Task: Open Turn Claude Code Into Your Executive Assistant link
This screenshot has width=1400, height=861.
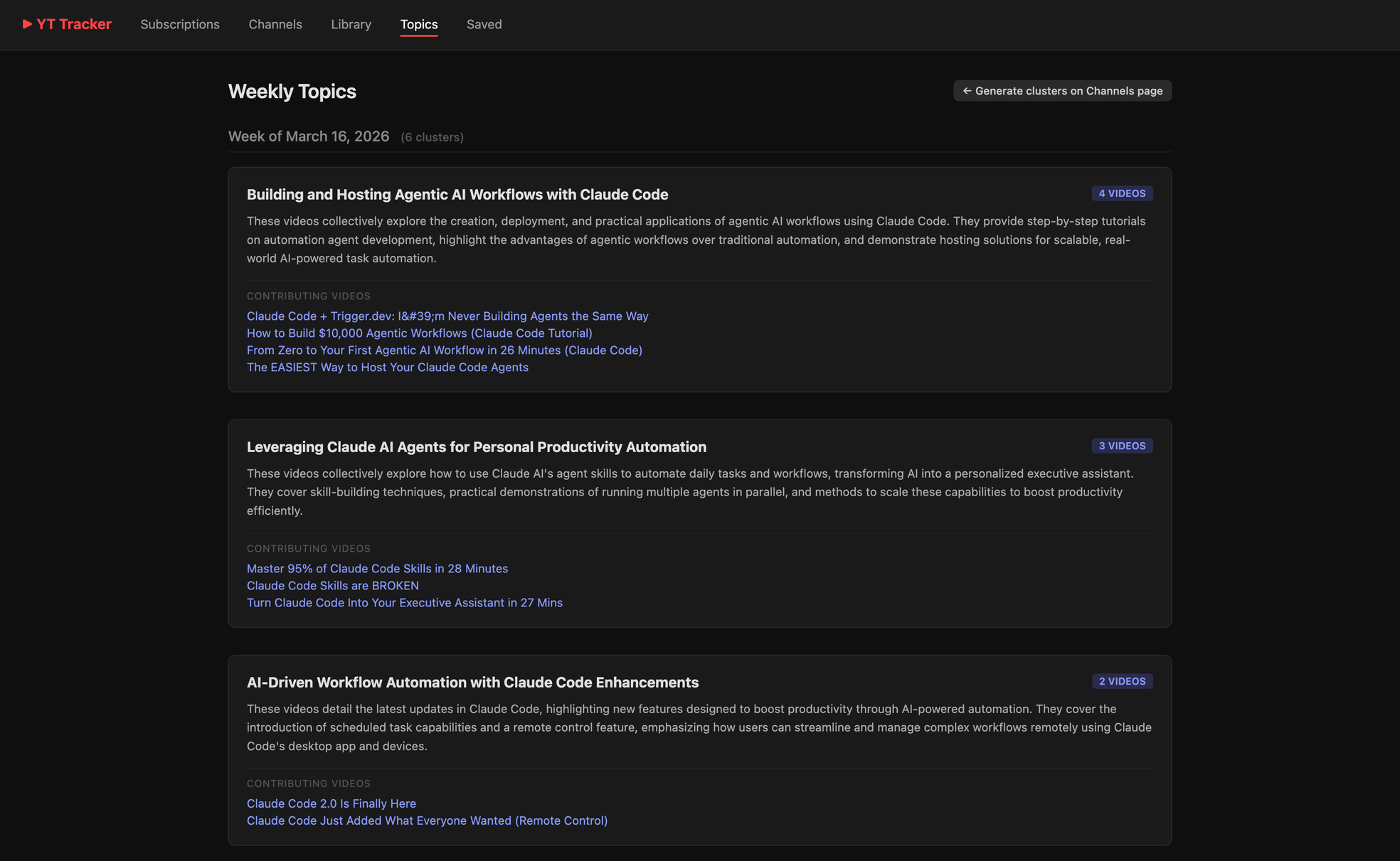Action: click(x=405, y=602)
